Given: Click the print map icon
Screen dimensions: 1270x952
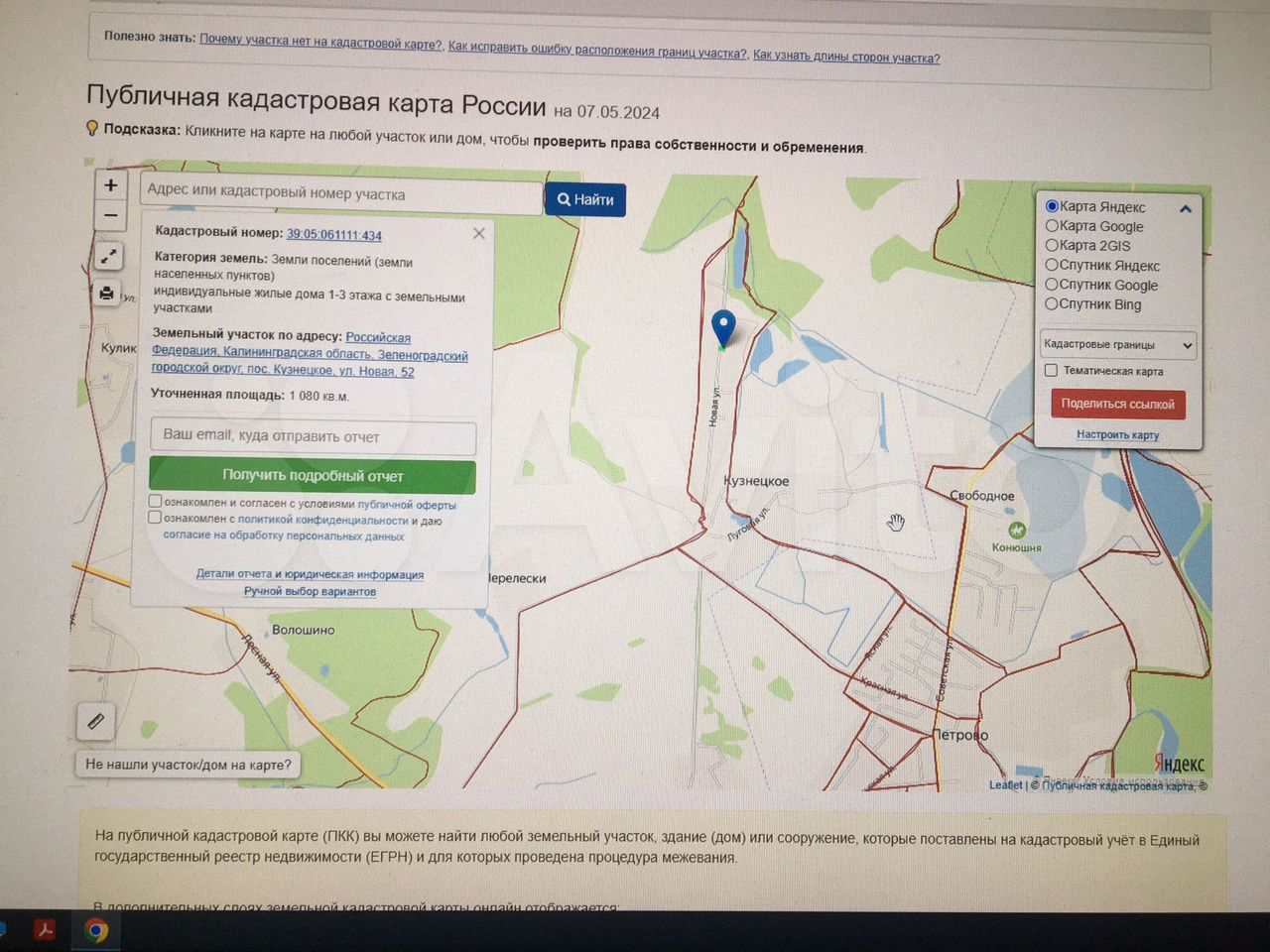Looking at the screenshot, I should (107, 293).
